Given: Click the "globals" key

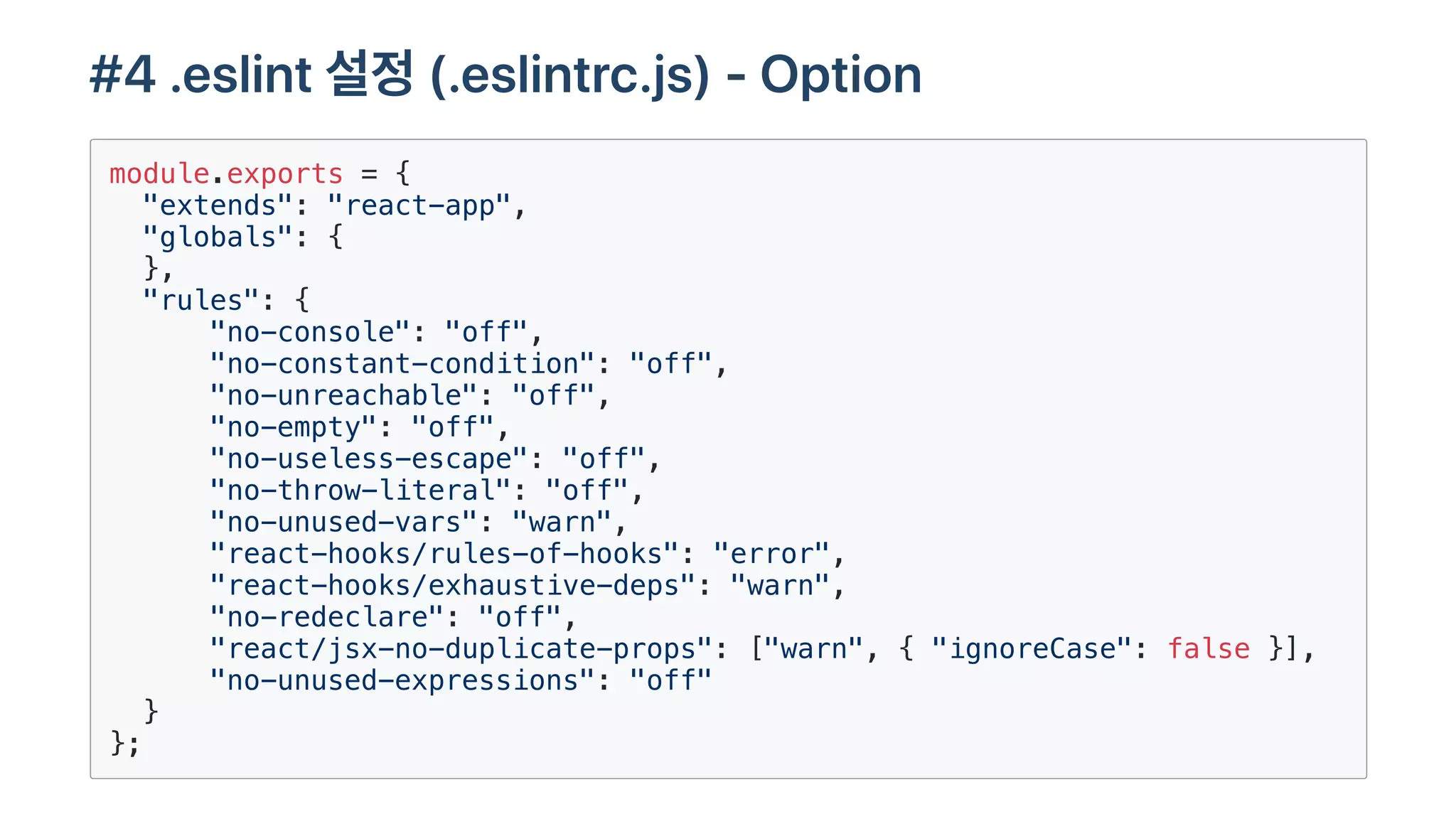Looking at the screenshot, I should pos(218,237).
